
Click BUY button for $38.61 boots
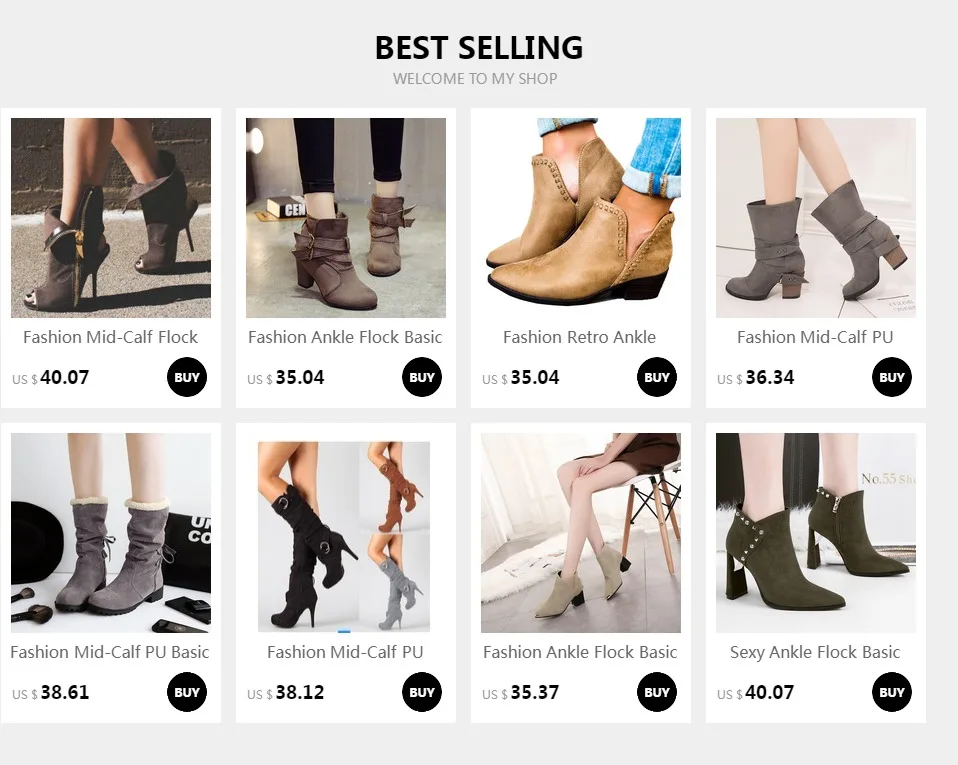pyautogui.click(x=187, y=692)
